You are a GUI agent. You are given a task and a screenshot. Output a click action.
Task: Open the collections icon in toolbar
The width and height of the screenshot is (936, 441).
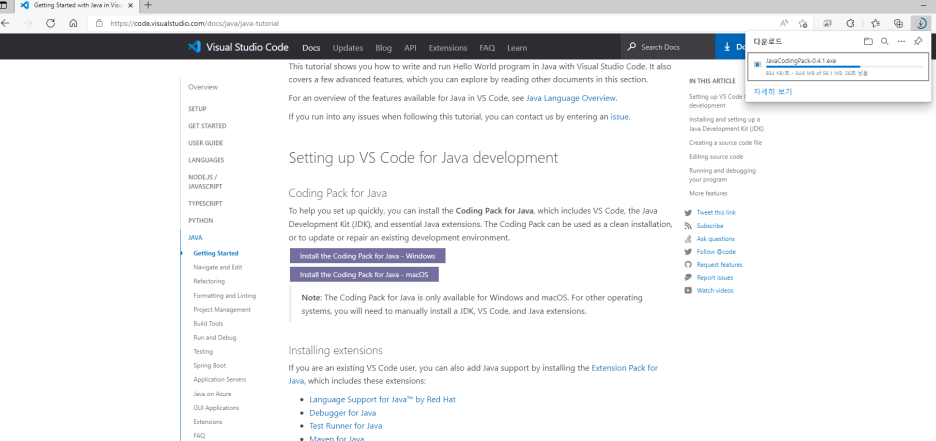[898, 23]
